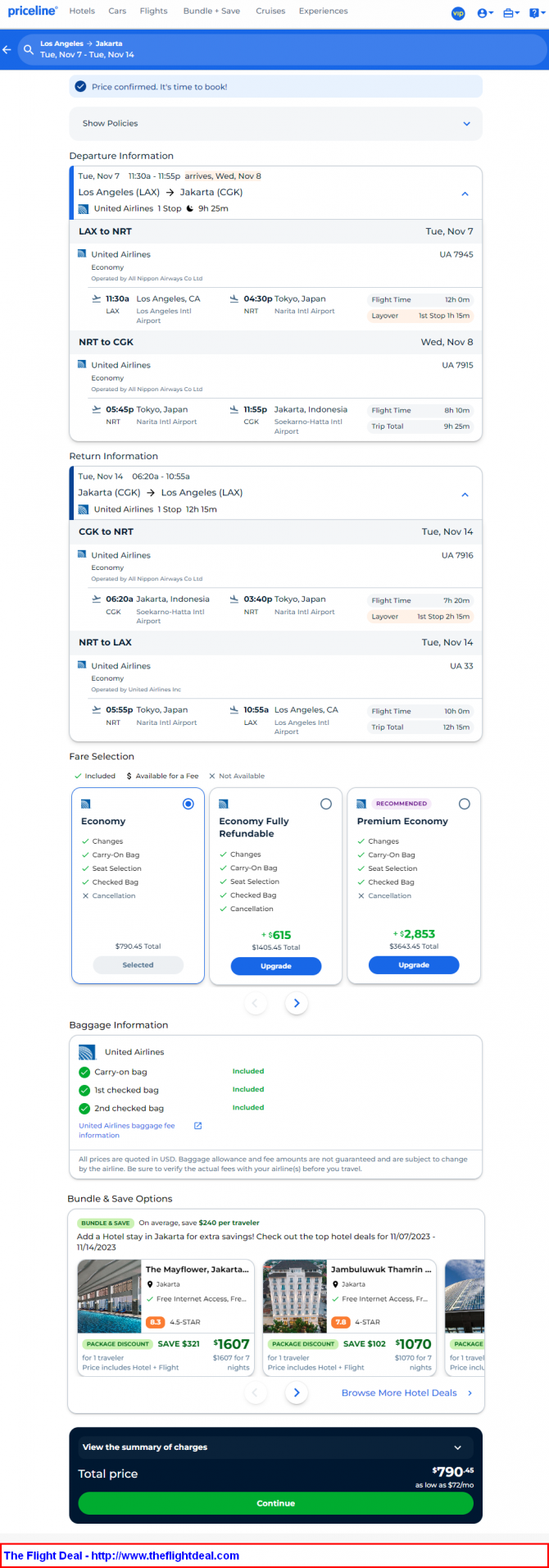Image resolution: width=549 pixels, height=1568 pixels.
Task: Click the price confirmed checkmark icon
Action: click(80, 86)
